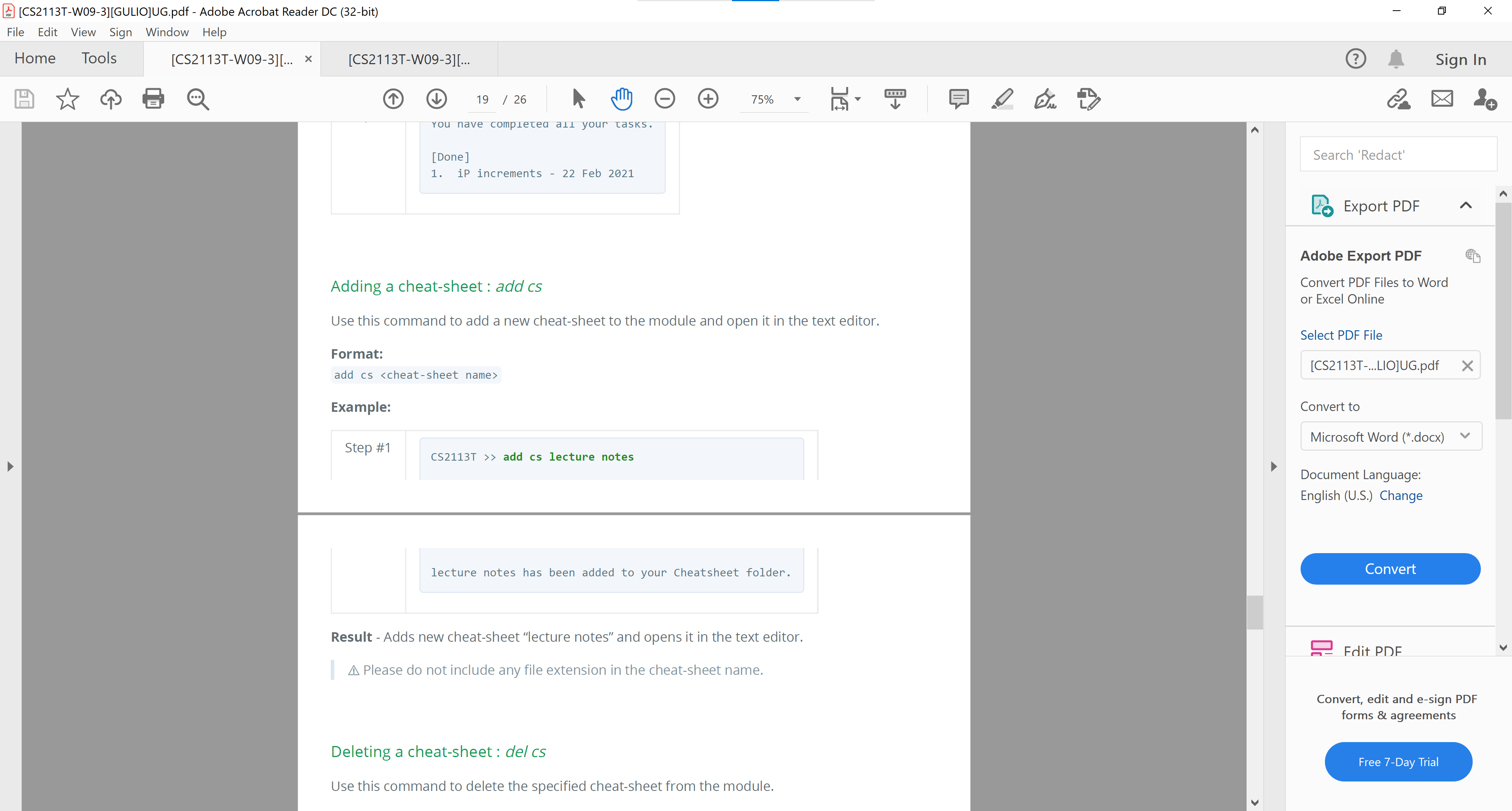Open the Convert to format dropdown
The width and height of the screenshot is (1512, 811).
pos(1390,437)
